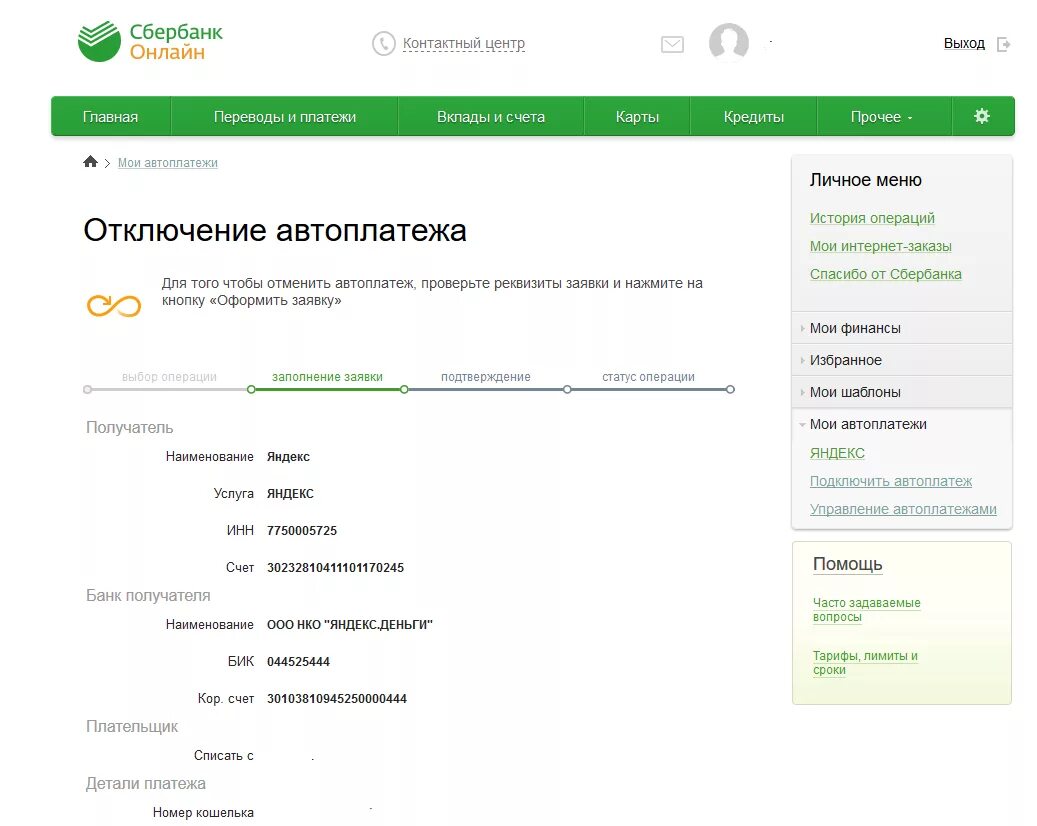
Task: Open Мои интернет-заказы link
Action: coord(880,246)
